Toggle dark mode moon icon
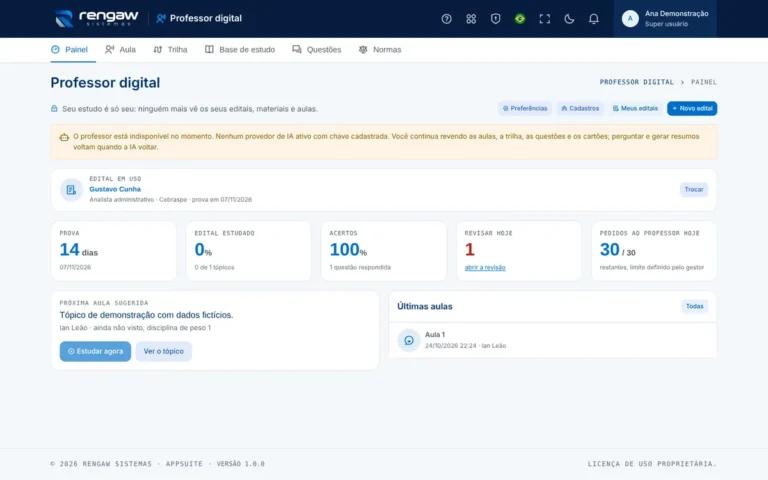The height and width of the screenshot is (480, 768). tap(569, 19)
